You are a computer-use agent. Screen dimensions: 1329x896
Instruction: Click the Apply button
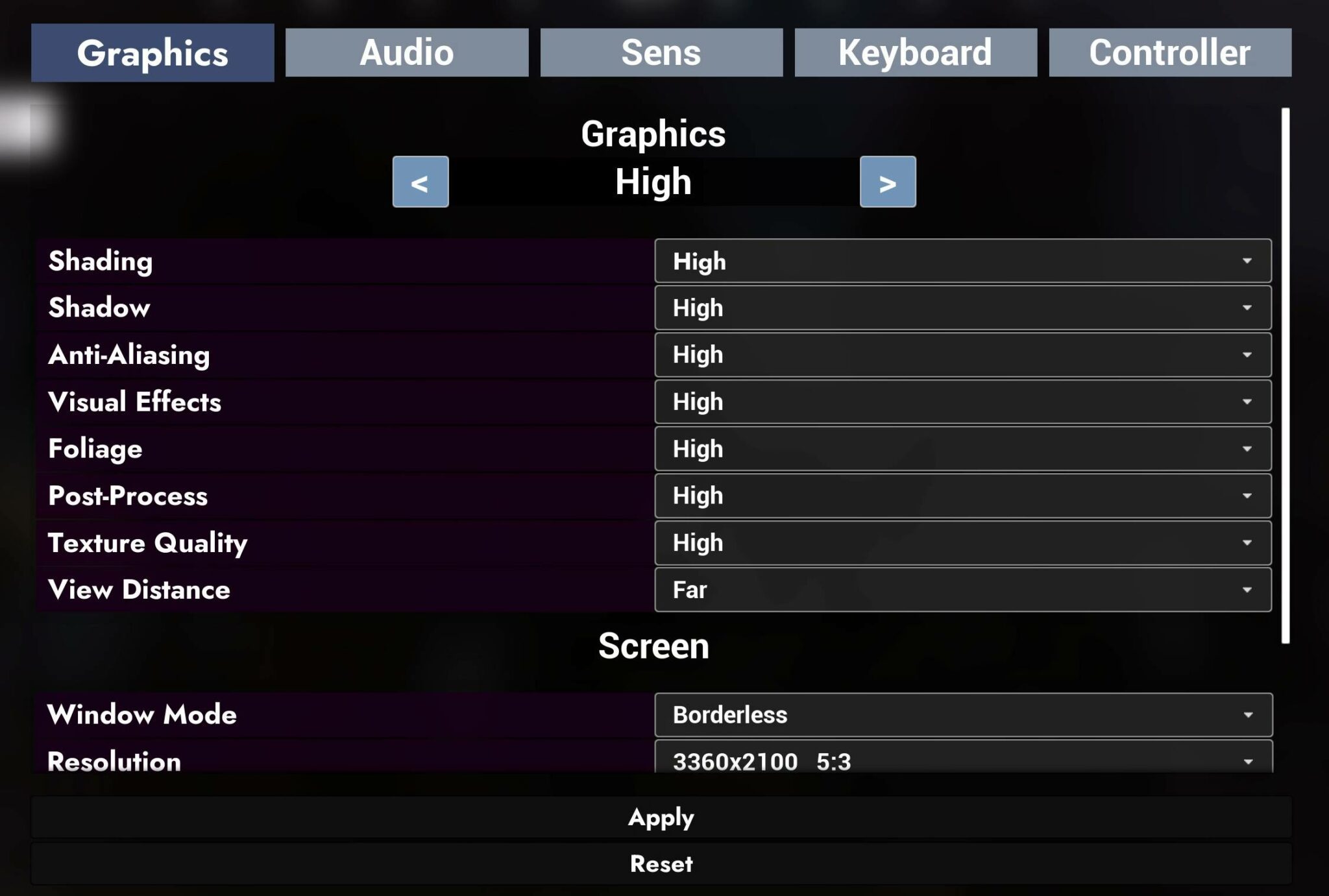(x=660, y=817)
